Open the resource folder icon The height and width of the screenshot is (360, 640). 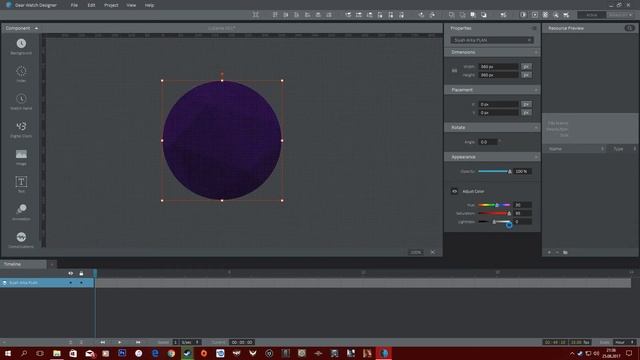click(x=565, y=252)
